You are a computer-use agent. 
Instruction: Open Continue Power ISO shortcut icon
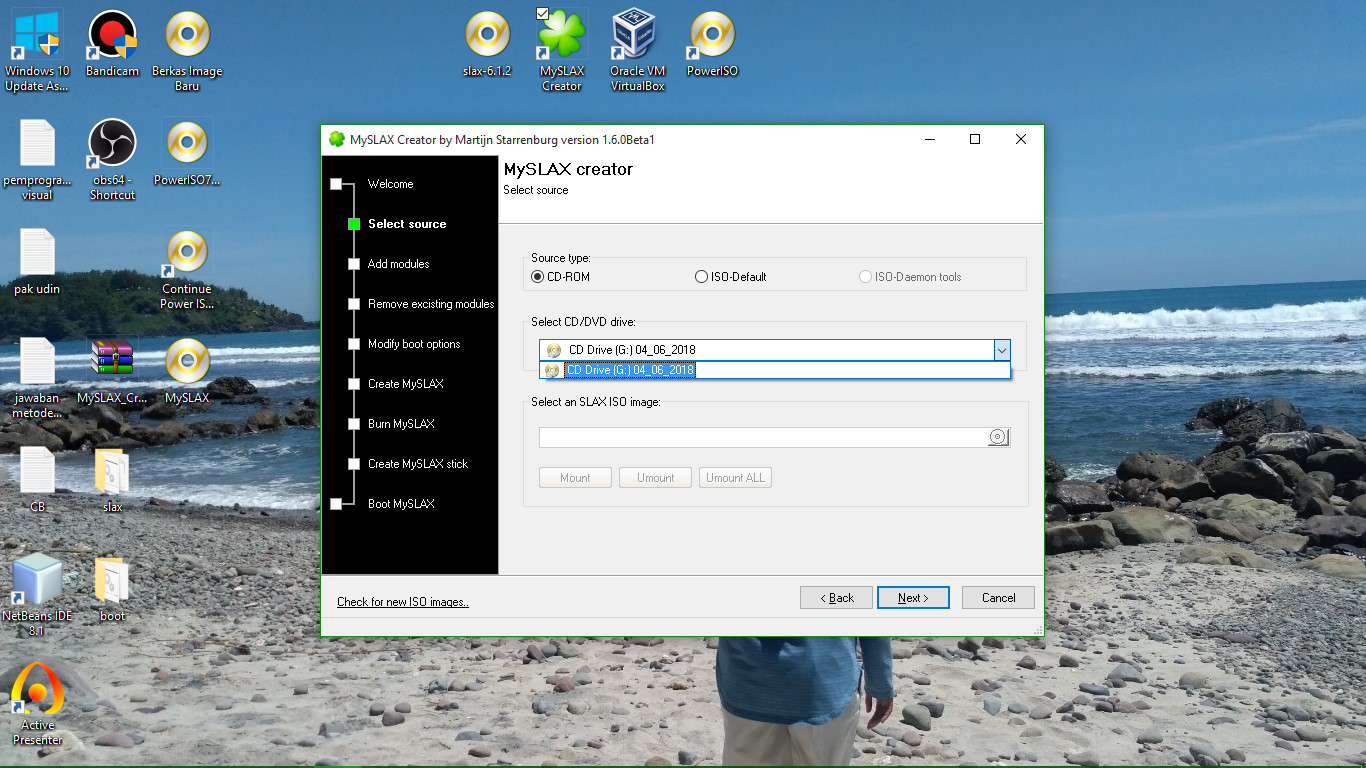pos(187,270)
